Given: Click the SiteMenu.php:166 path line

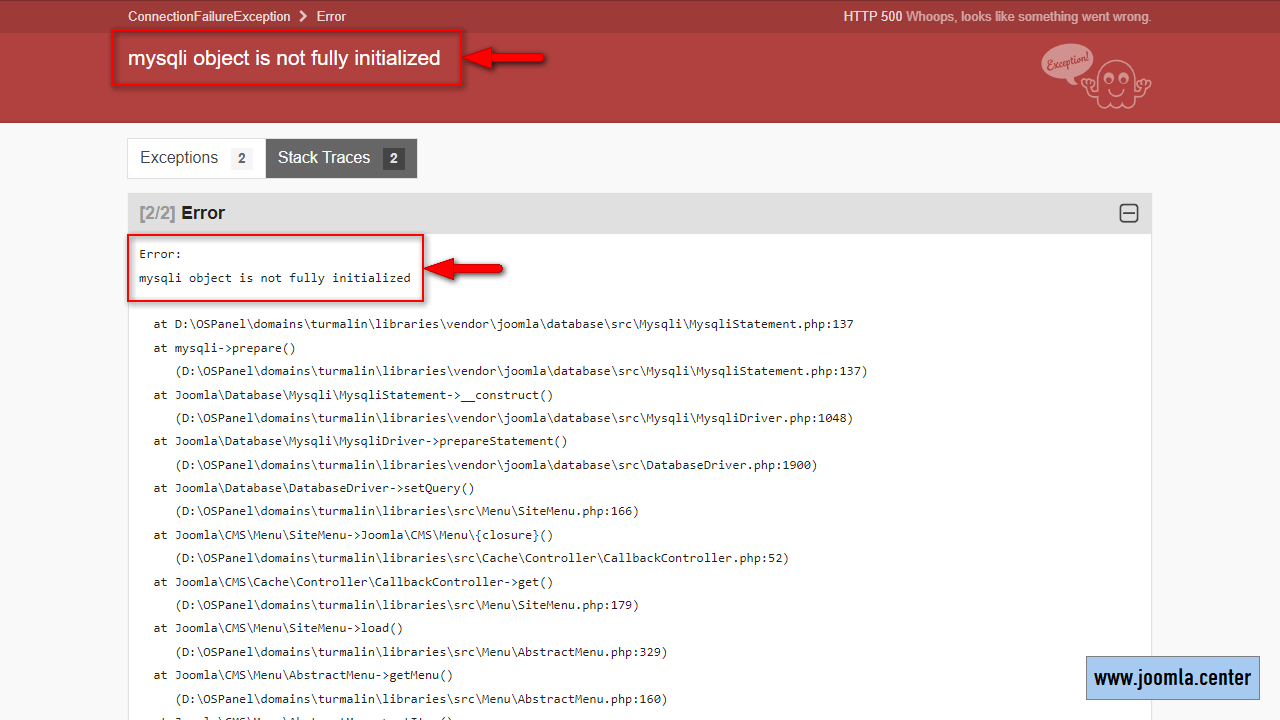Looking at the screenshot, I should (x=407, y=511).
